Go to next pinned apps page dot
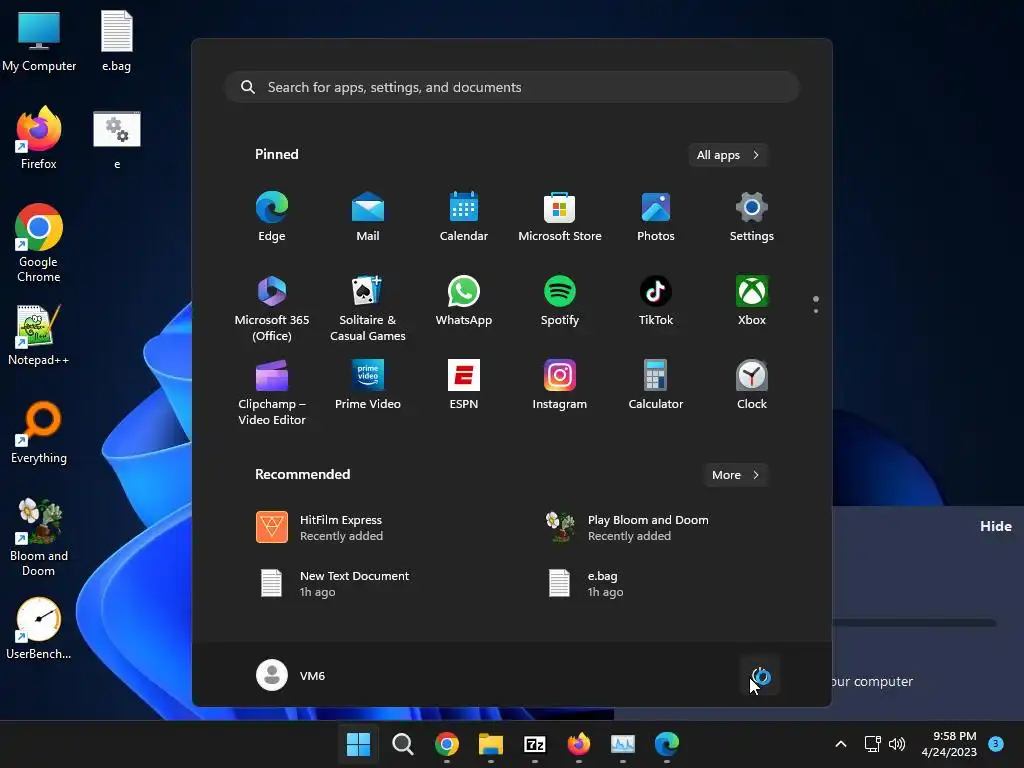Image resolution: width=1024 pixels, height=768 pixels. click(816, 311)
